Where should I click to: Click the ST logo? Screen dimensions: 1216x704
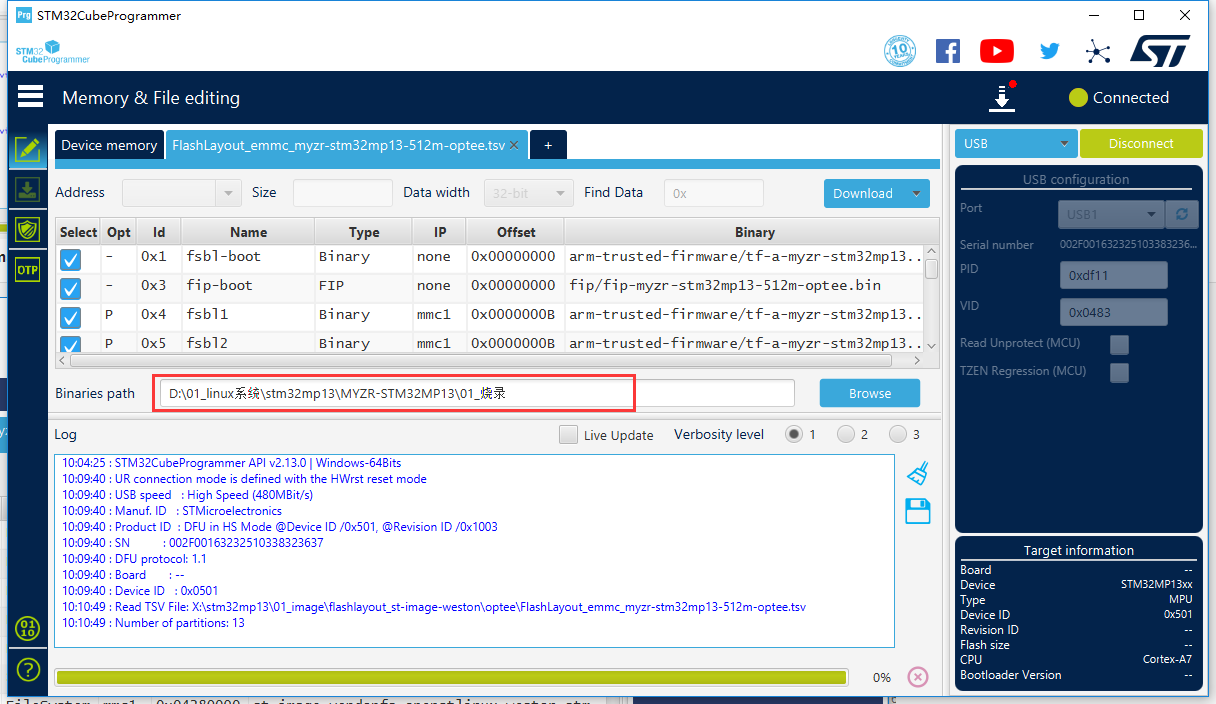(x=1160, y=51)
